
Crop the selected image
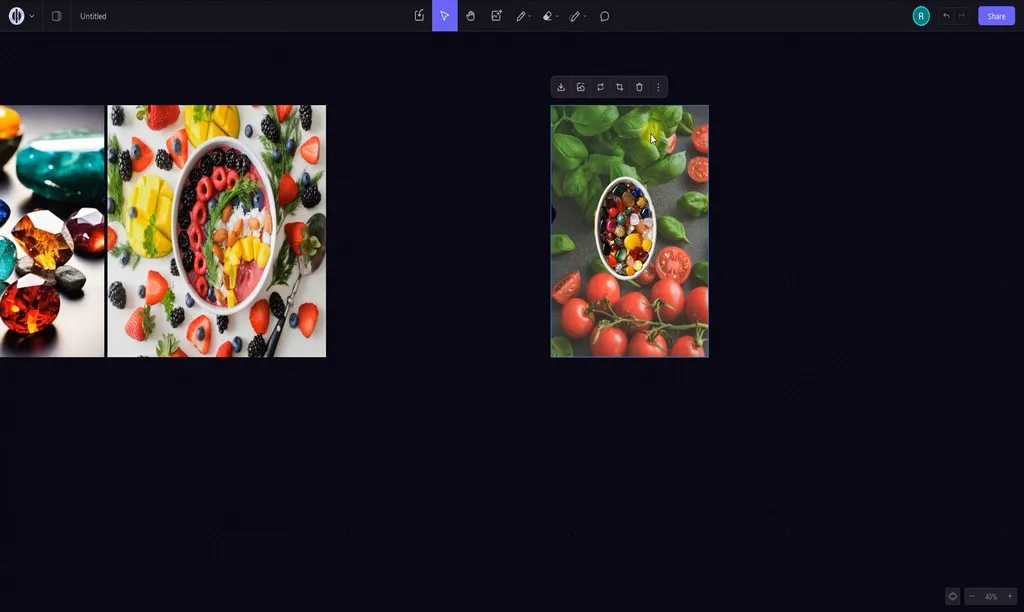tap(620, 87)
